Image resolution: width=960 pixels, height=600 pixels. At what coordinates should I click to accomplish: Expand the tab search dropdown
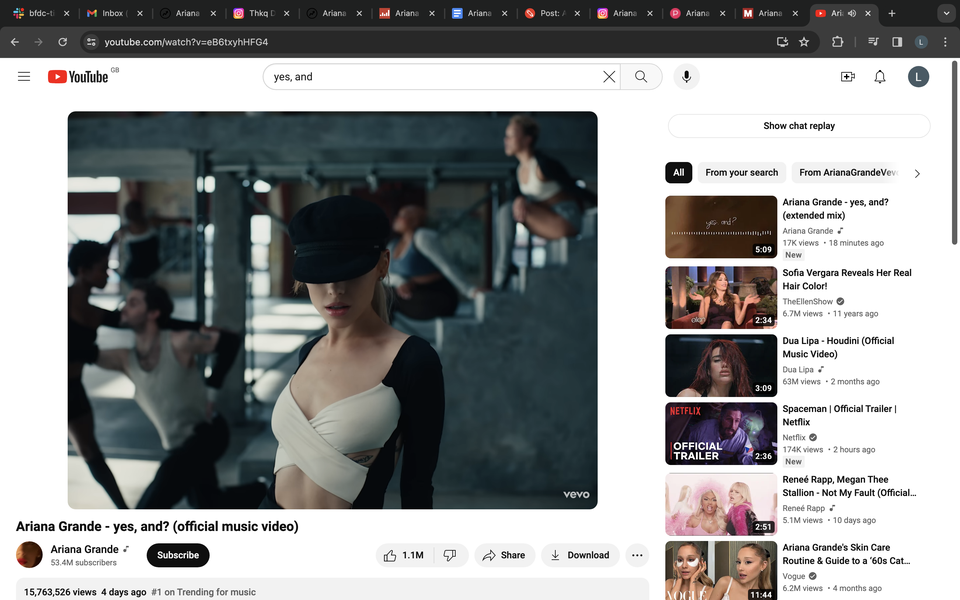point(946,13)
